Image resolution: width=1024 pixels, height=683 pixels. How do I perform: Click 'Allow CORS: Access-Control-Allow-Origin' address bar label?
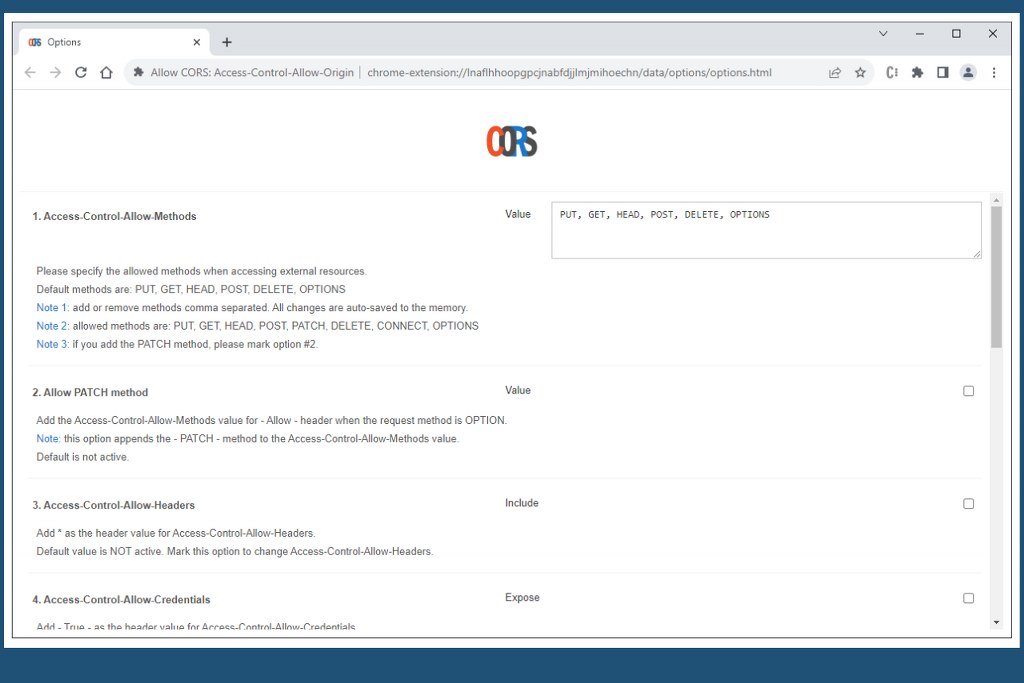click(x=252, y=72)
